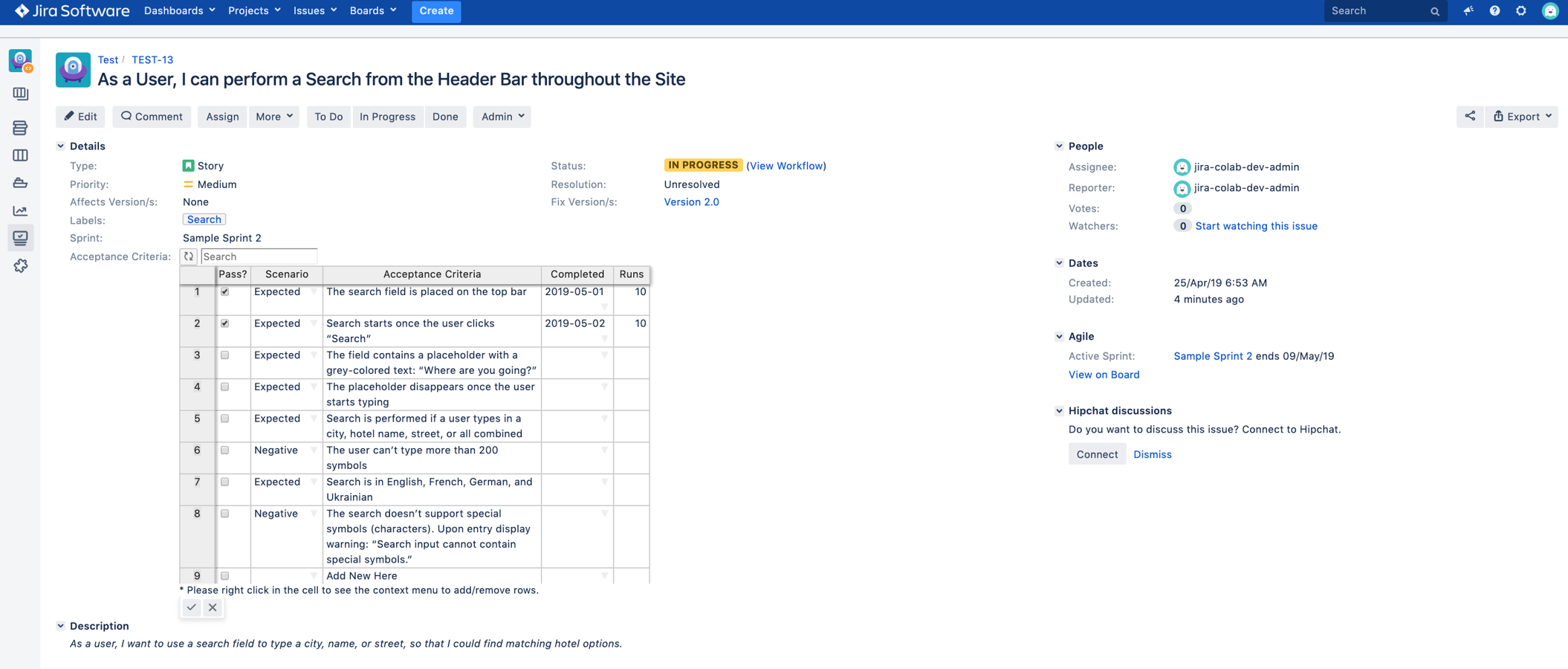Image resolution: width=1568 pixels, height=669 pixels.
Task: Open Completed date picker for row 3
Action: point(604,355)
